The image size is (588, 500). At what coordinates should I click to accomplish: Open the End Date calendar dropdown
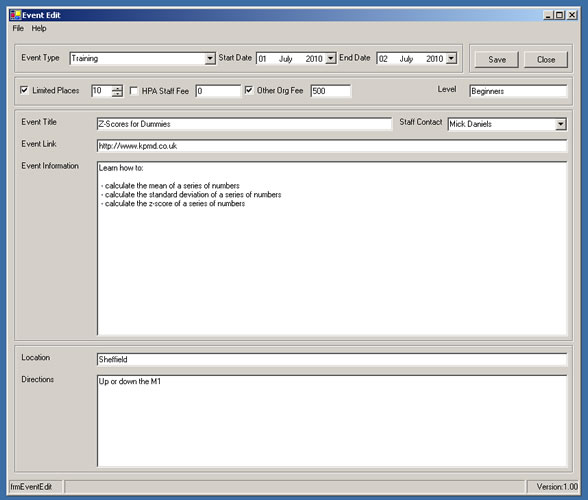451,59
